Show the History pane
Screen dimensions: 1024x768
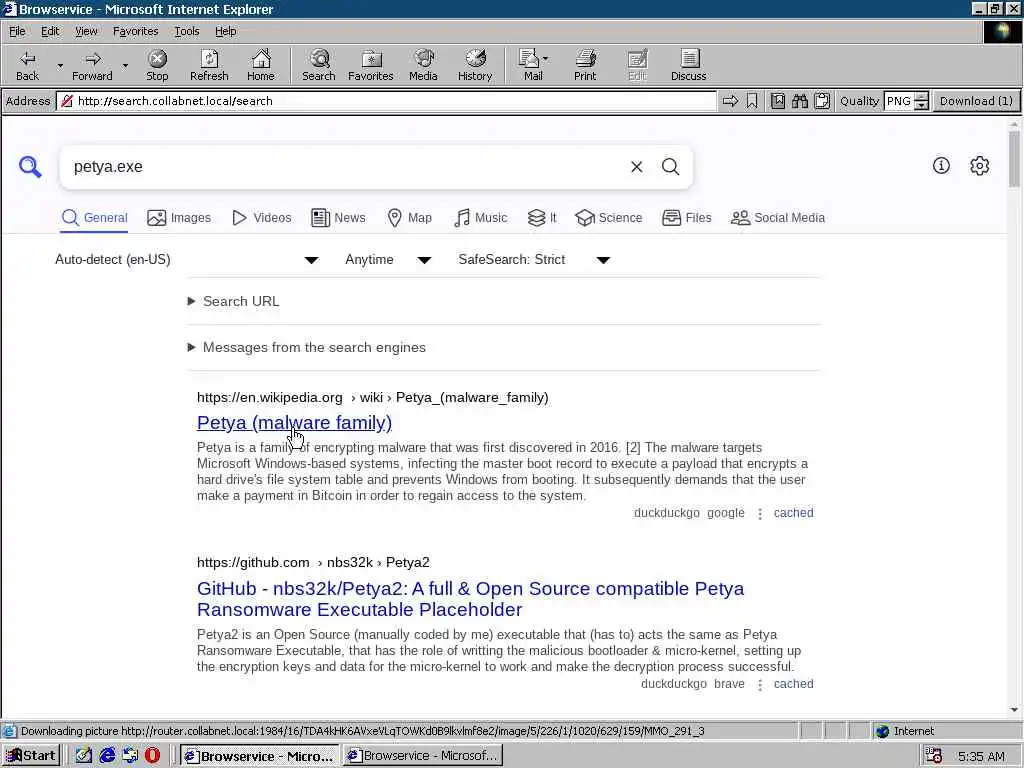pos(475,65)
